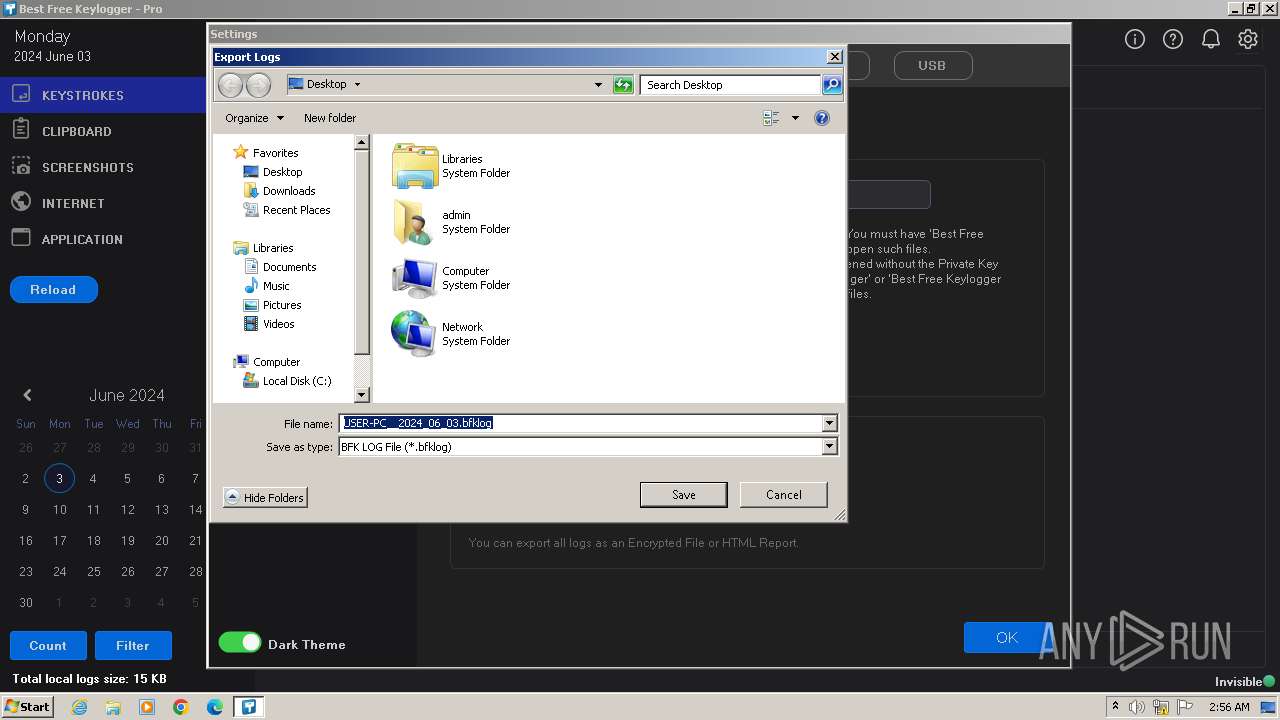The width and height of the screenshot is (1280, 720).
Task: Select Application in the sidebar
Action: click(103, 239)
